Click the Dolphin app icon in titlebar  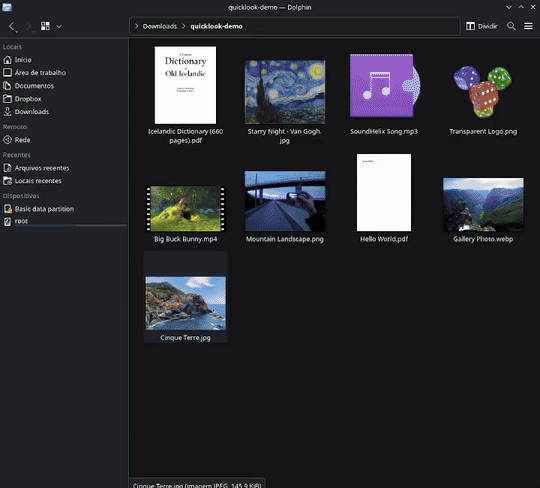tap(7, 7)
